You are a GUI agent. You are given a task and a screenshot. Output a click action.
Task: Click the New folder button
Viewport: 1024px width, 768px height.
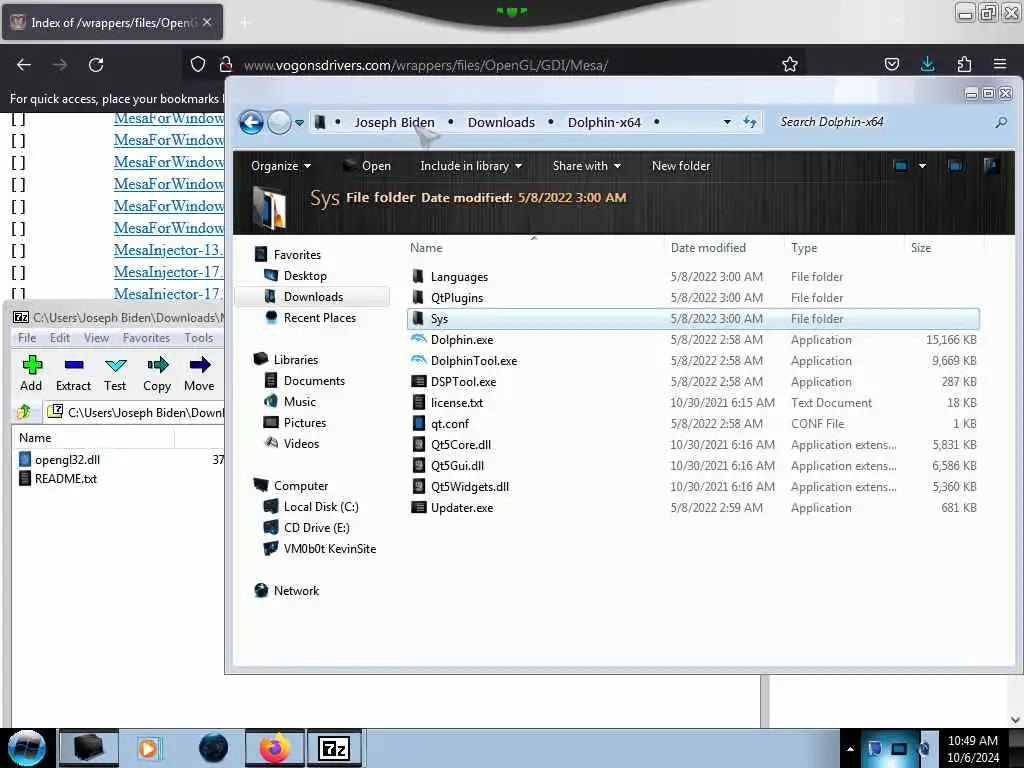coord(680,166)
